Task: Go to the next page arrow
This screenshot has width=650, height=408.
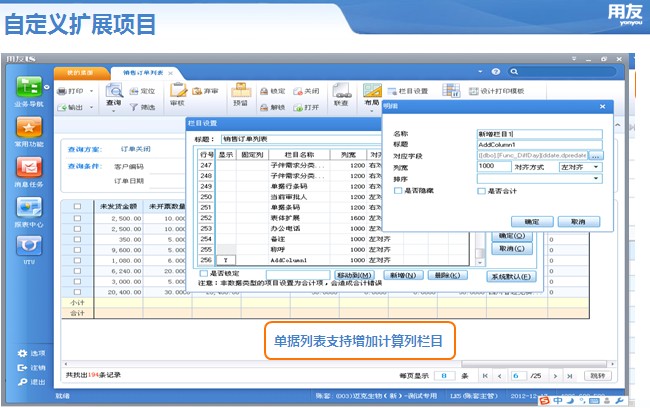Action: pyautogui.click(x=555, y=376)
